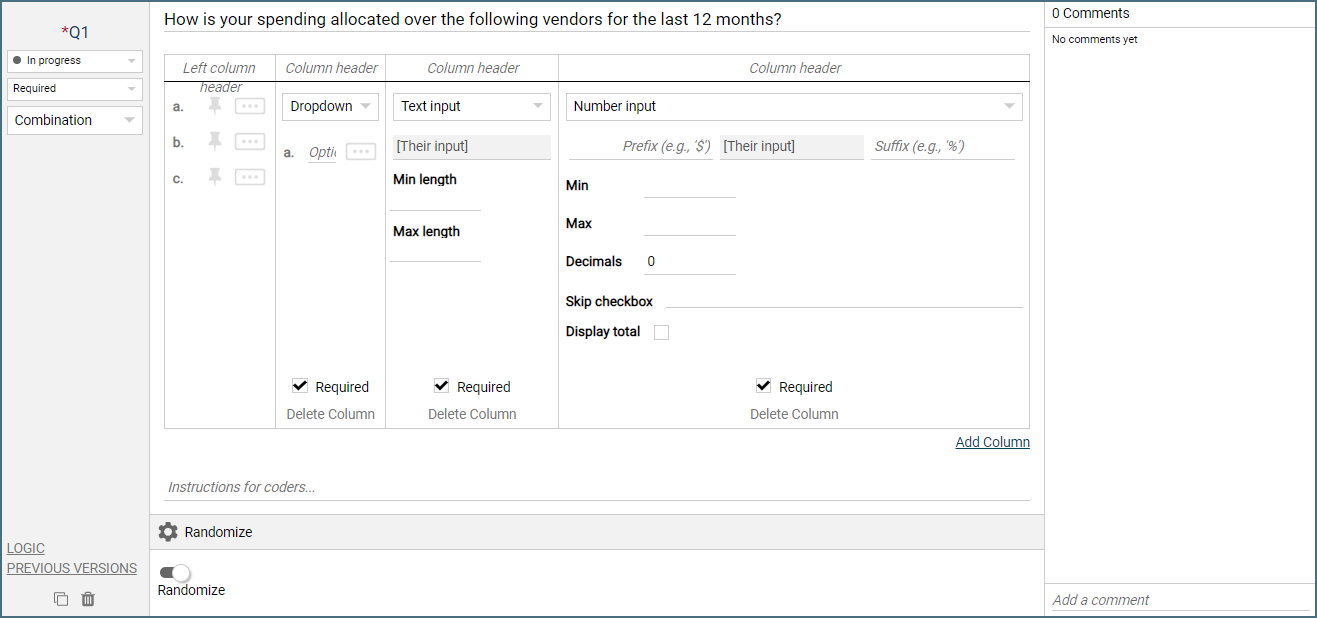The image size is (1317, 618).
Task: Delete question using the trash icon
Action: (x=88, y=599)
